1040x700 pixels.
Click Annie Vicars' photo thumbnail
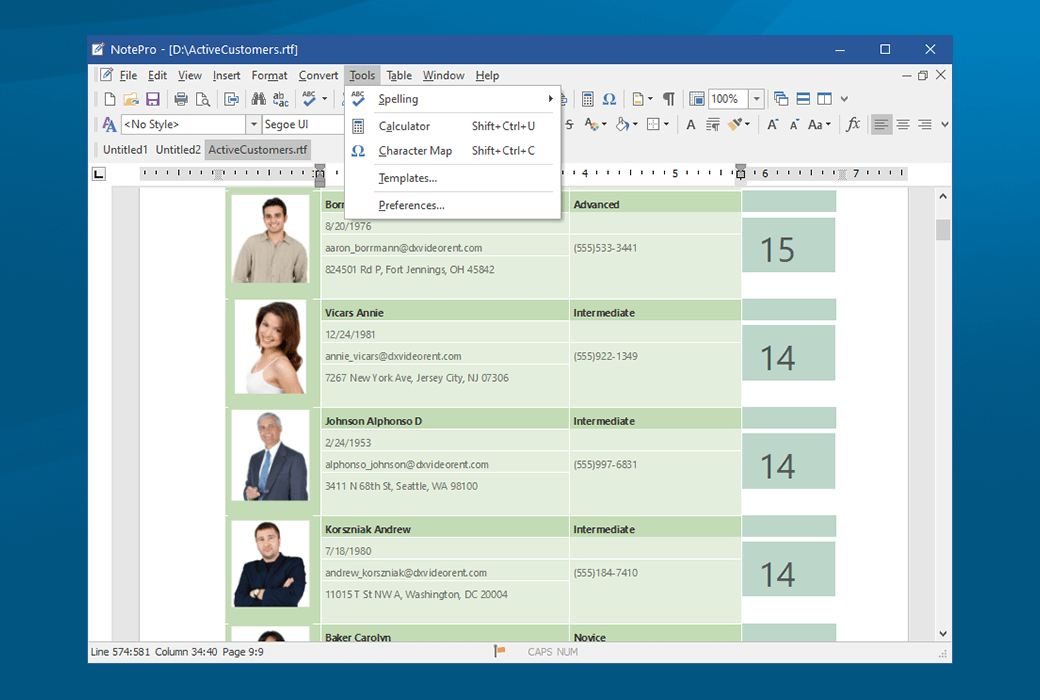coord(271,347)
